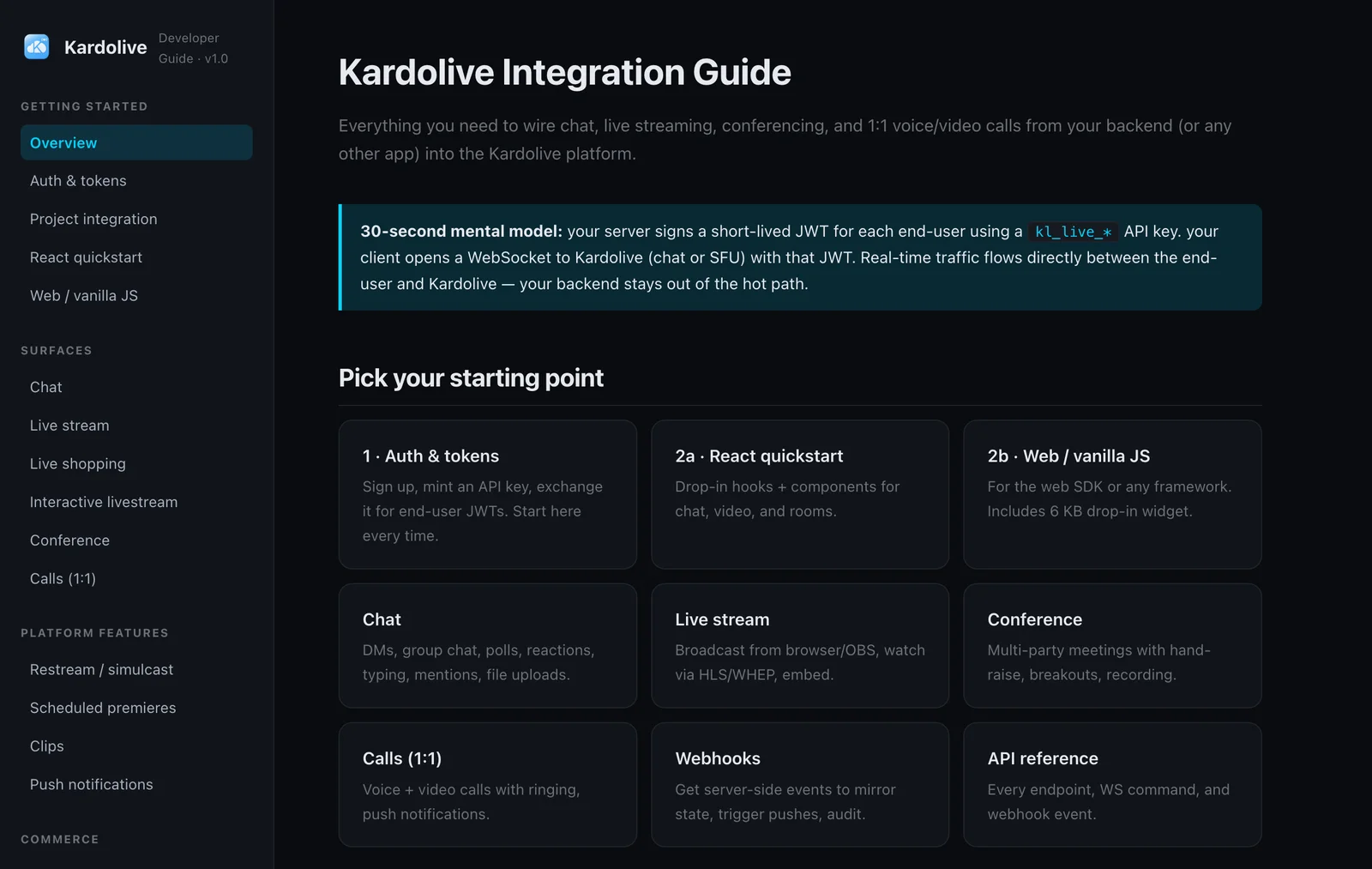
Task: Click the kl_live_* code snippet
Action: 1073,232
